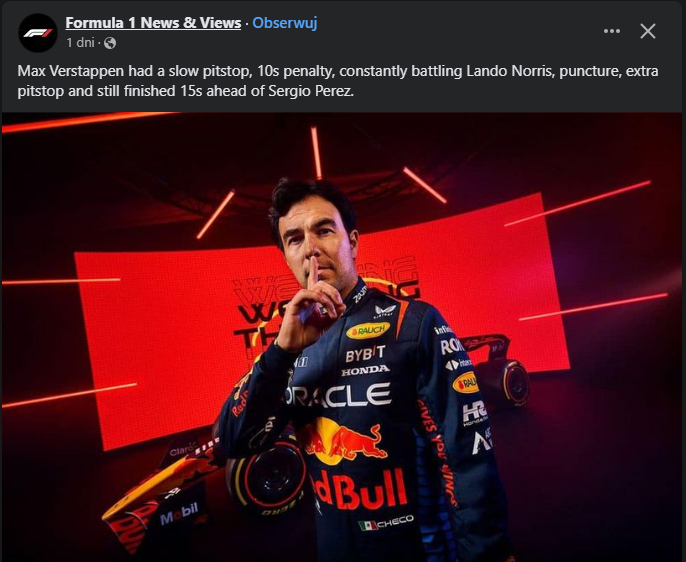This screenshot has width=686, height=562.
Task: Open the post's three-dots options menu
Action: [x=612, y=31]
